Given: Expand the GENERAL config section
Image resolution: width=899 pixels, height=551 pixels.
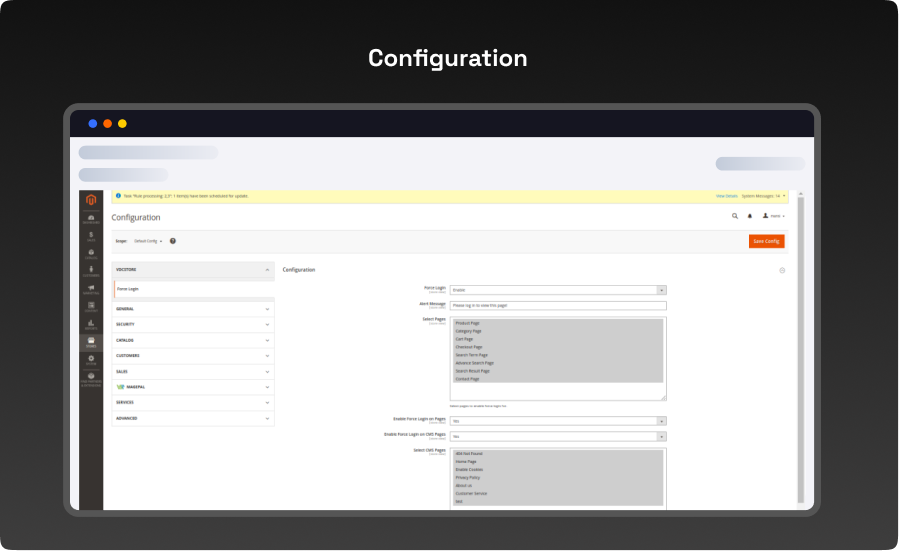Looking at the screenshot, I should [x=193, y=309].
